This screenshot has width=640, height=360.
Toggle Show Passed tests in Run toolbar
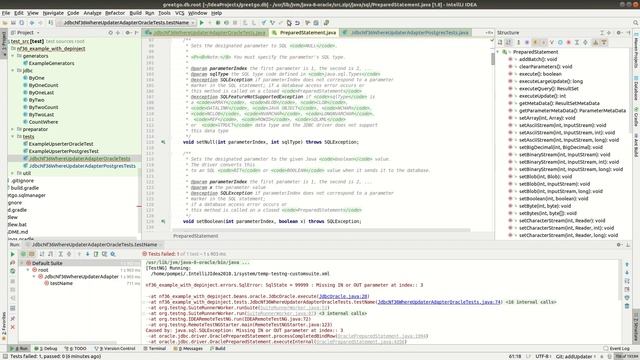[23, 254]
